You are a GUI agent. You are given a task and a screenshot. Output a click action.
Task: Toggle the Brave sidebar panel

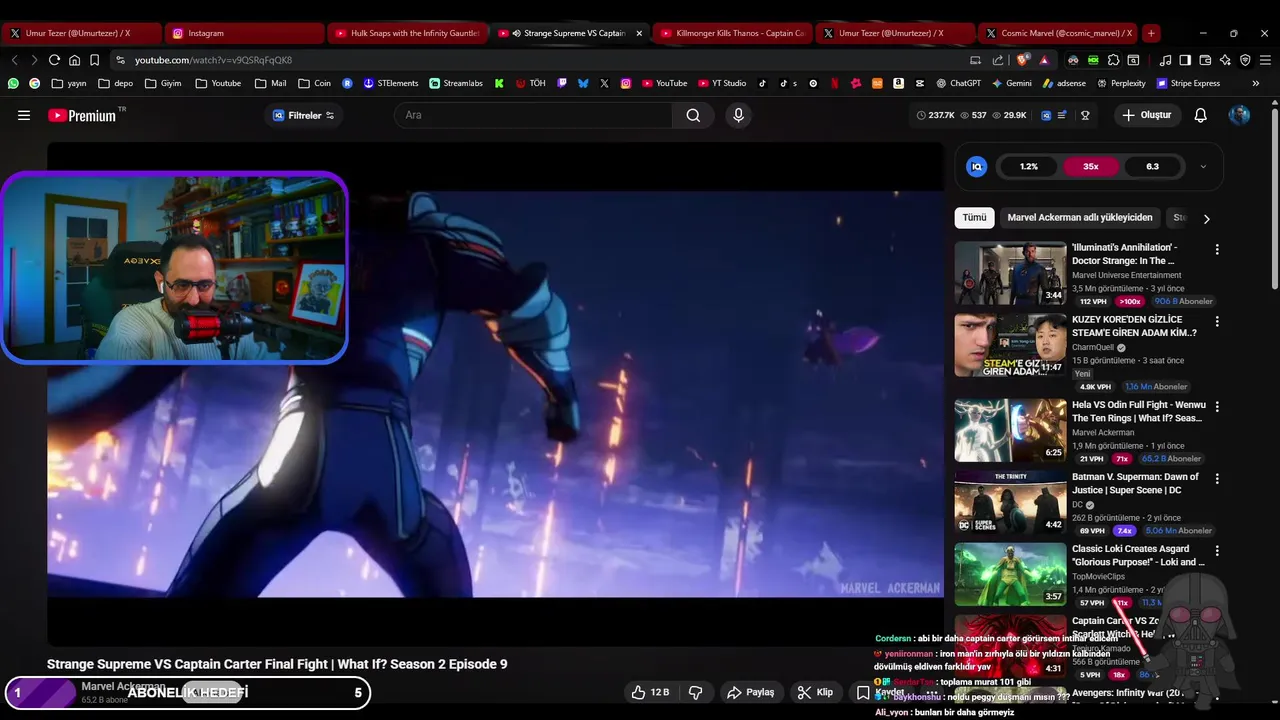tap(1185, 60)
